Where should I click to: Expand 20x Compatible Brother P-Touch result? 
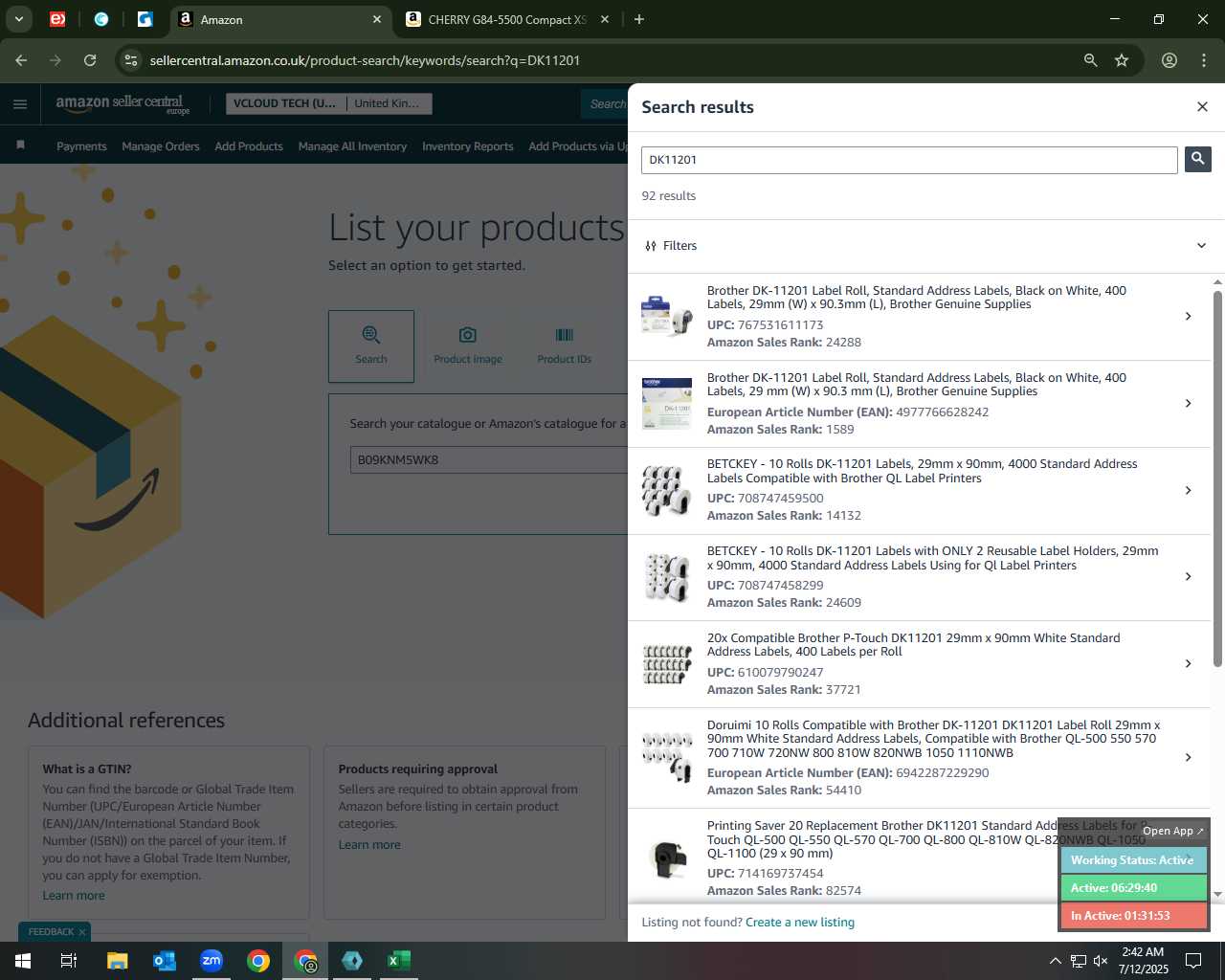click(x=1188, y=663)
